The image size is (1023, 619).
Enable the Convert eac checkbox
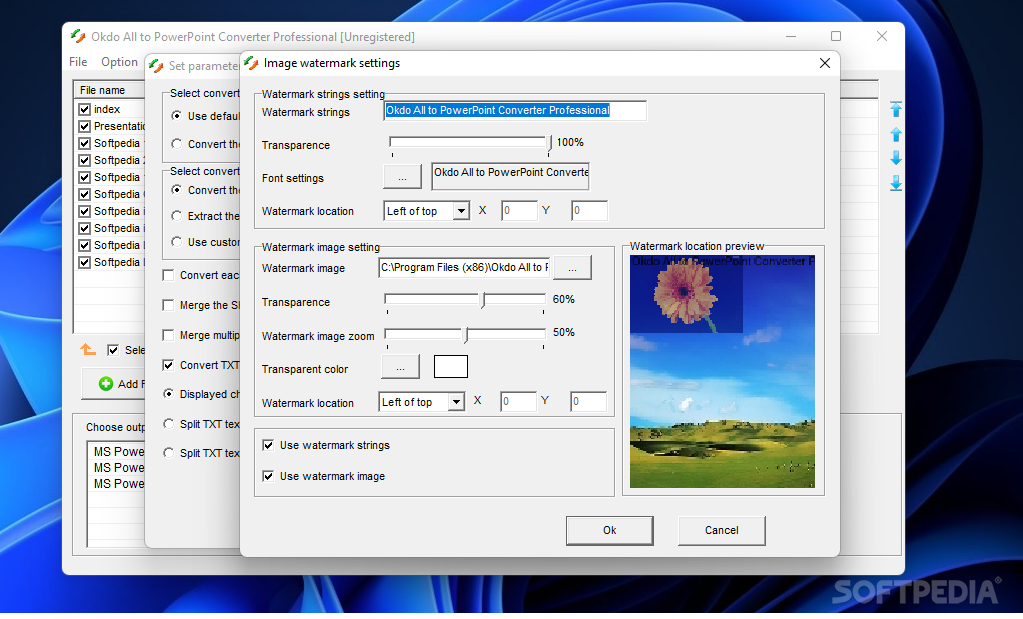[168, 275]
